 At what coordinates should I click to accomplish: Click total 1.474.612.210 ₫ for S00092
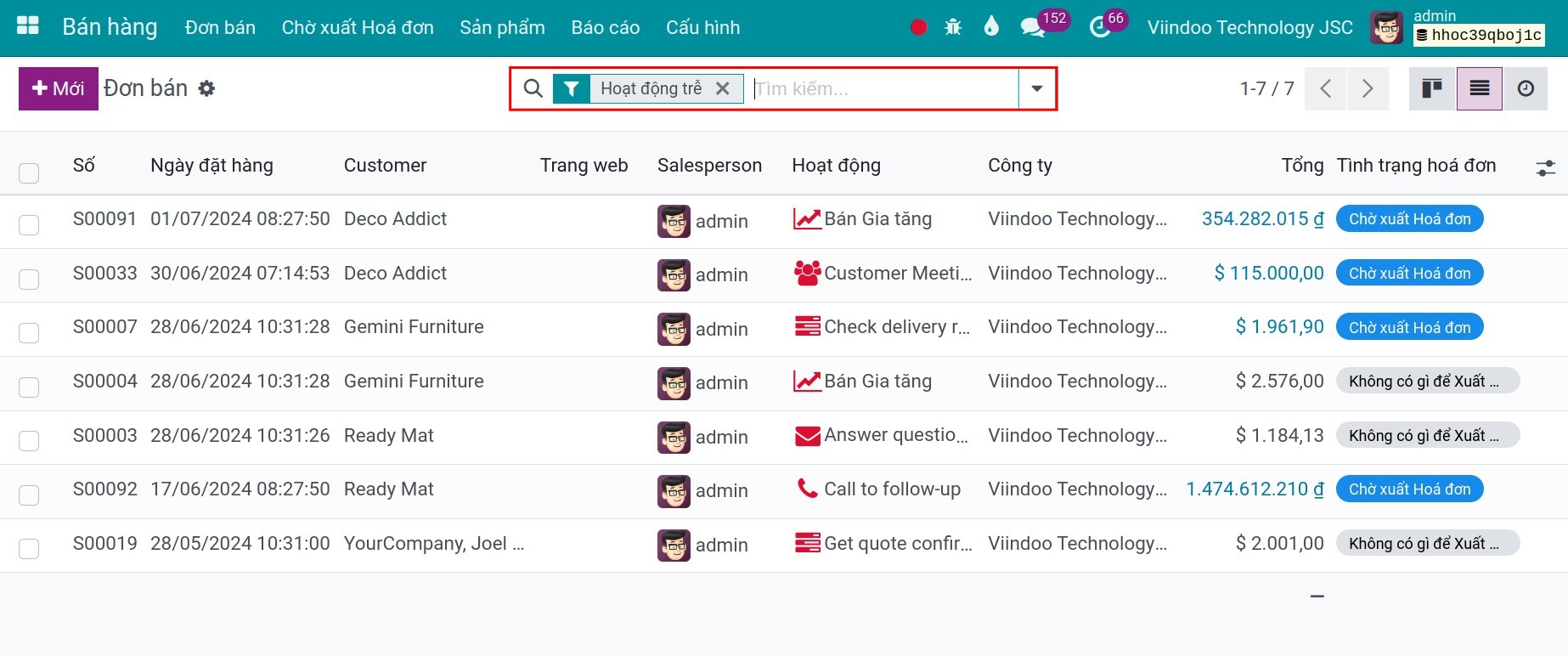coord(1255,489)
